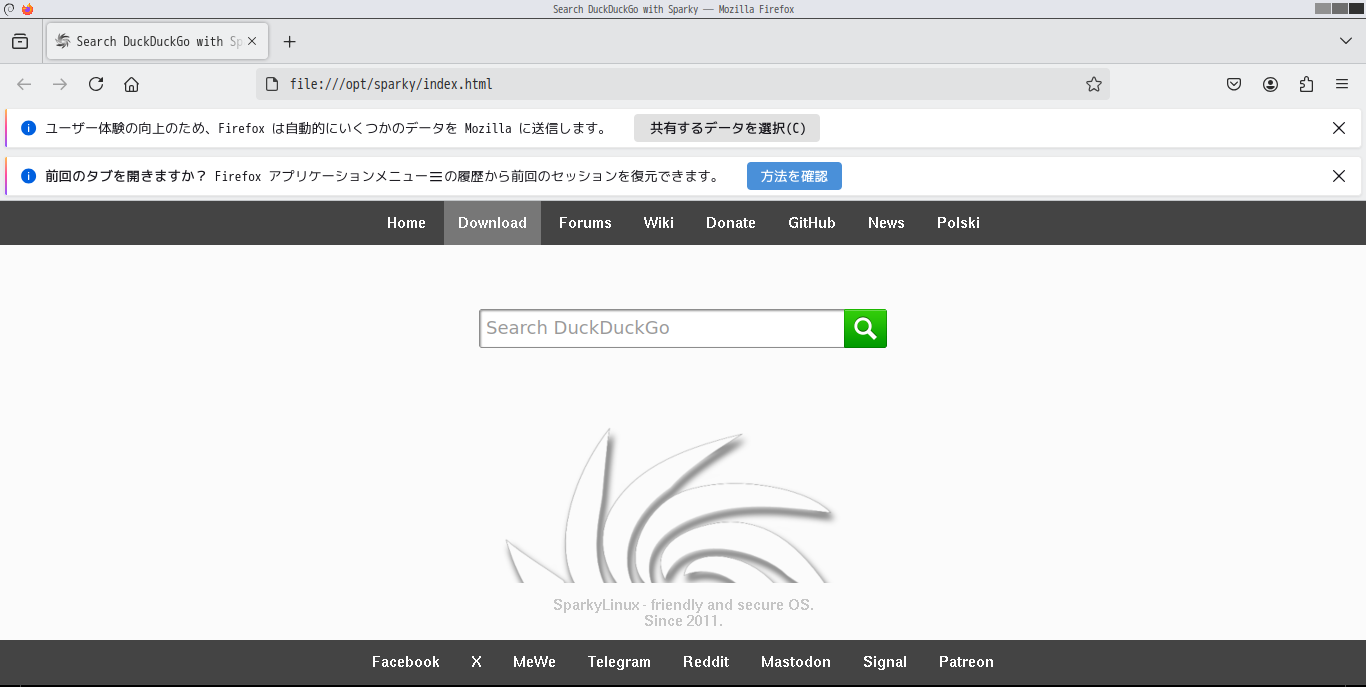This screenshot has width=1366, height=687.
Task: Go forward with the forward arrow
Action: (x=60, y=84)
